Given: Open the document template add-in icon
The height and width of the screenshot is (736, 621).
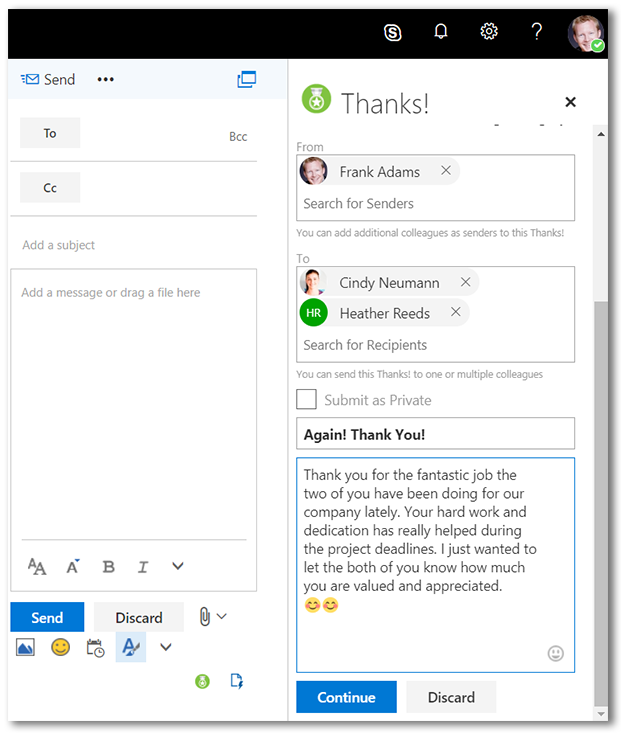Looking at the screenshot, I should click(x=237, y=681).
